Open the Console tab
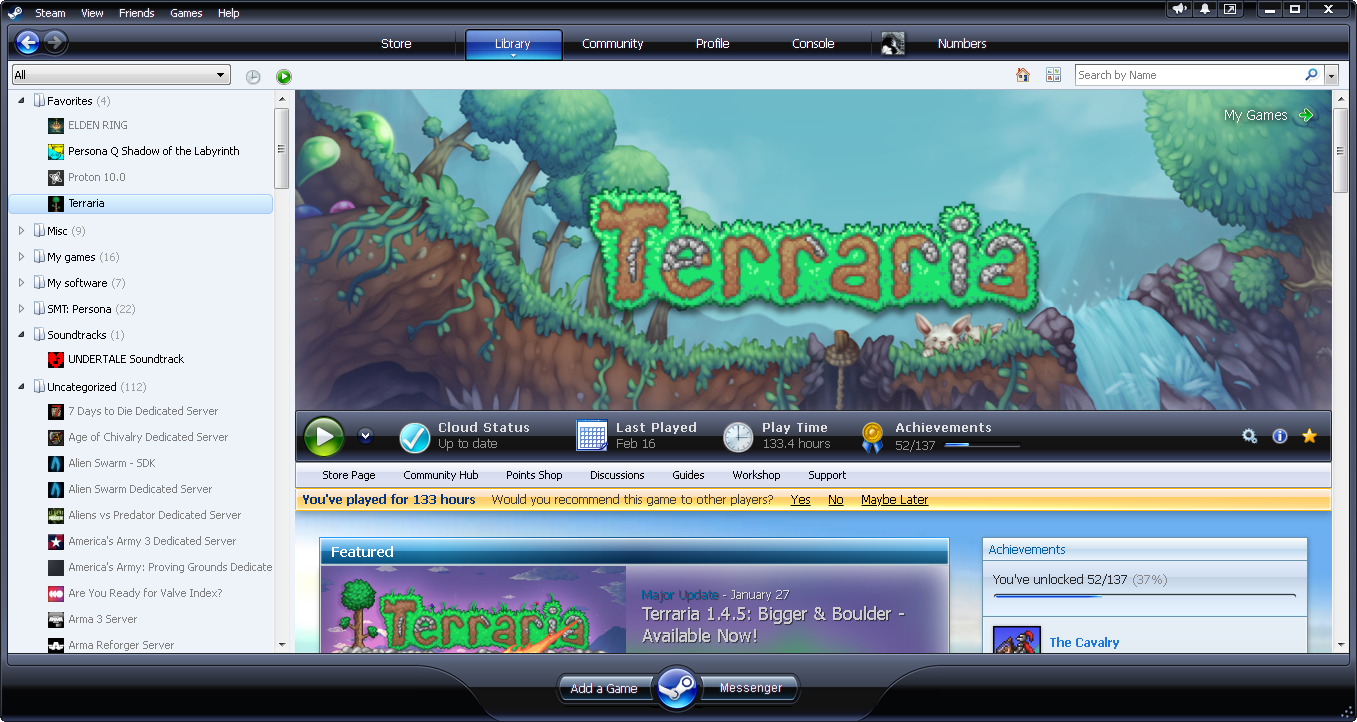The width and height of the screenshot is (1357, 722). (x=813, y=44)
